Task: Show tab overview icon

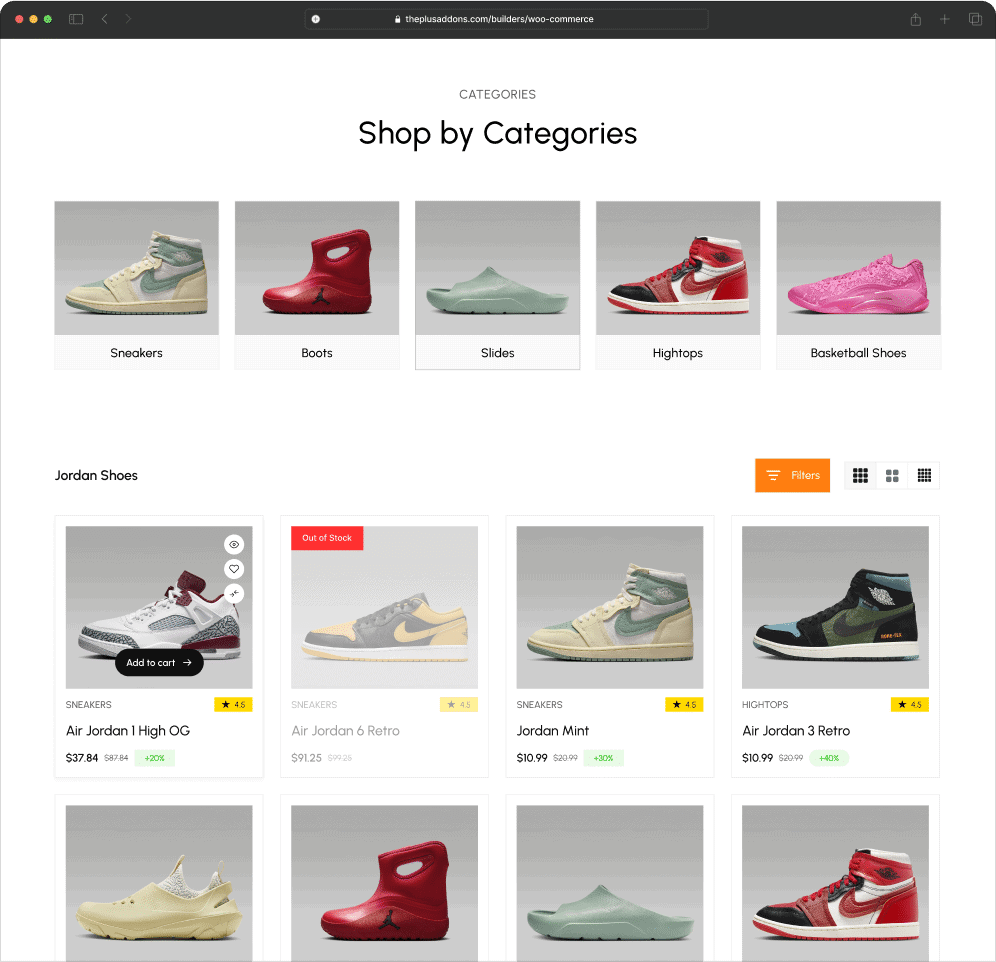Action: 975,19
